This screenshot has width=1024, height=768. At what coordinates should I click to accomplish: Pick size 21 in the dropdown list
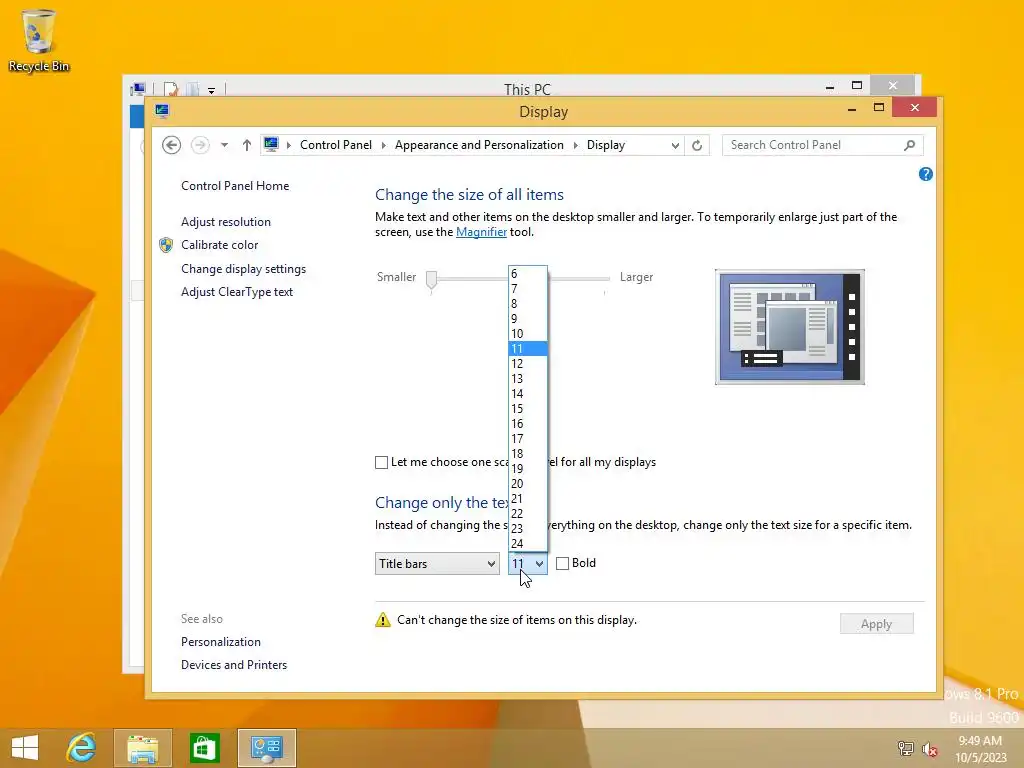click(x=528, y=500)
